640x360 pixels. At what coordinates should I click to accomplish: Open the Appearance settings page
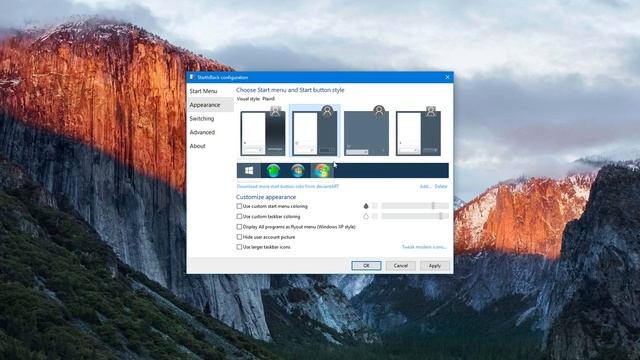(210, 105)
